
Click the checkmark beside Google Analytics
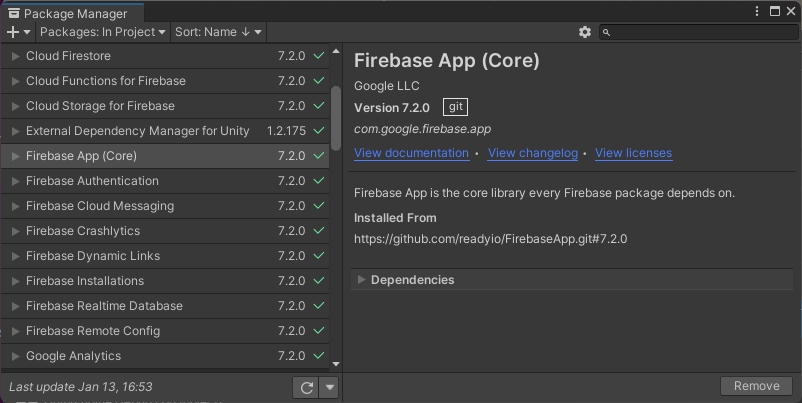pyautogui.click(x=319, y=356)
